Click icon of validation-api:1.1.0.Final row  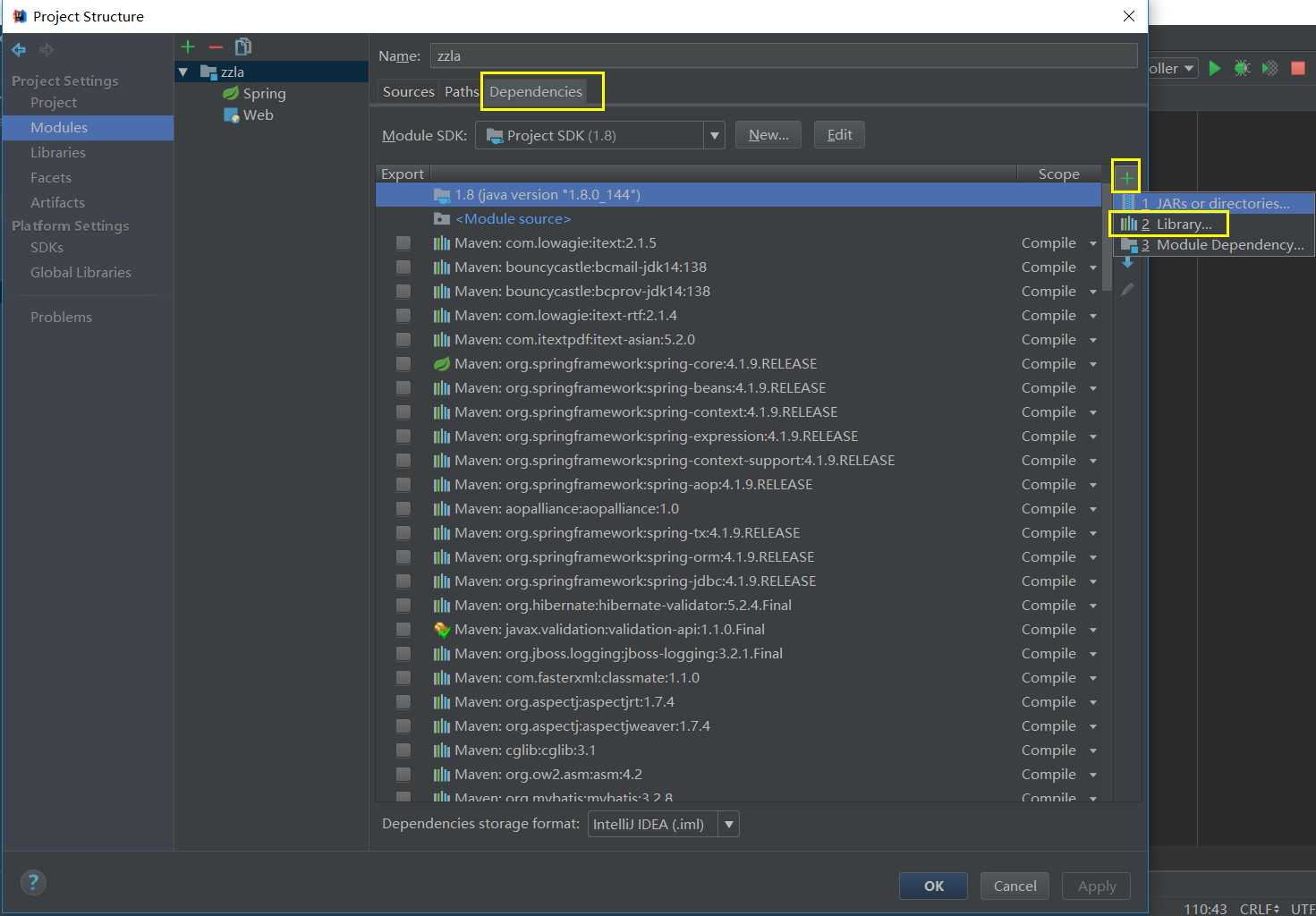coord(442,629)
